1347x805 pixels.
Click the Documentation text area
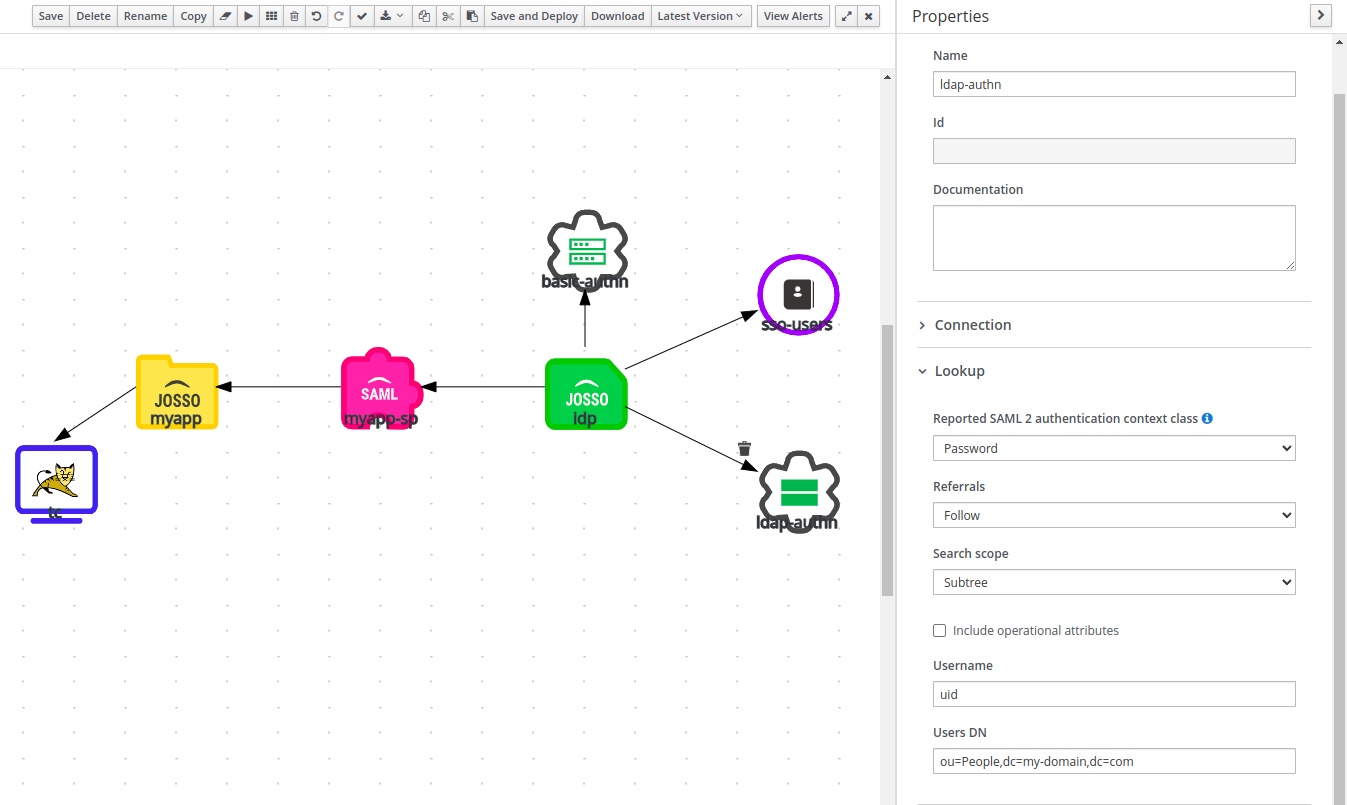(1114, 238)
